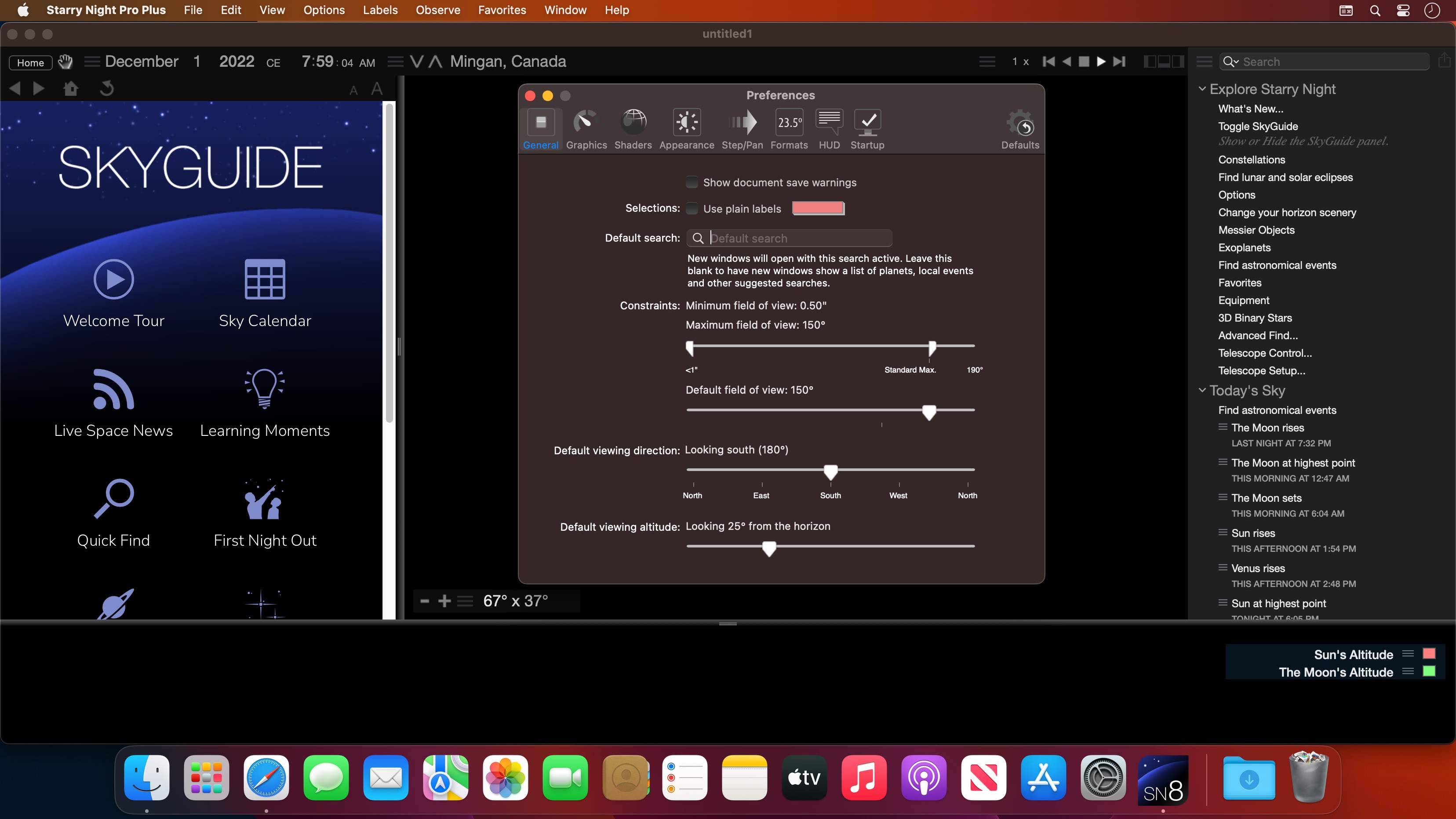Open the HUD preferences tab

click(x=829, y=129)
